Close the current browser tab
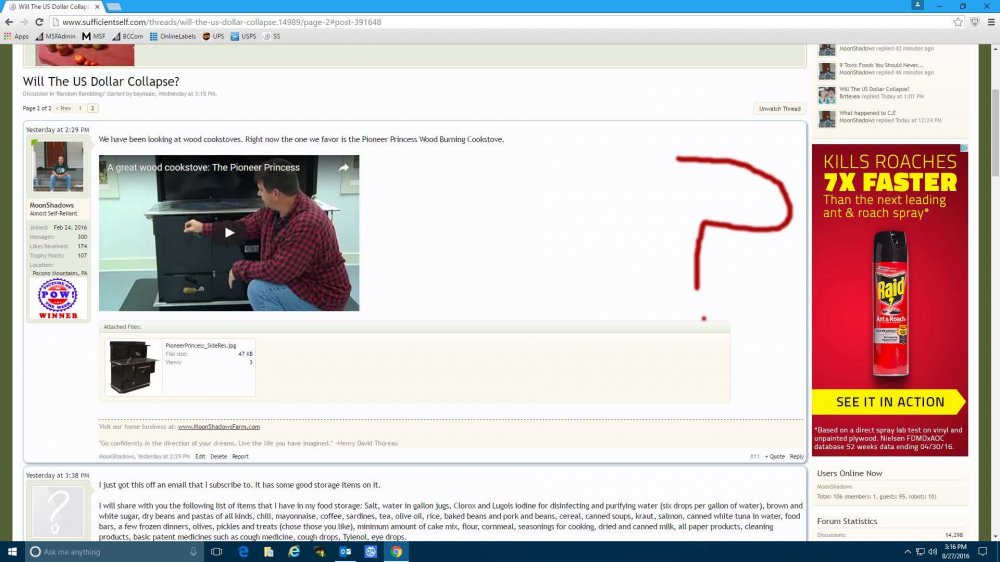This screenshot has width=1000, height=562. [x=97, y=6]
